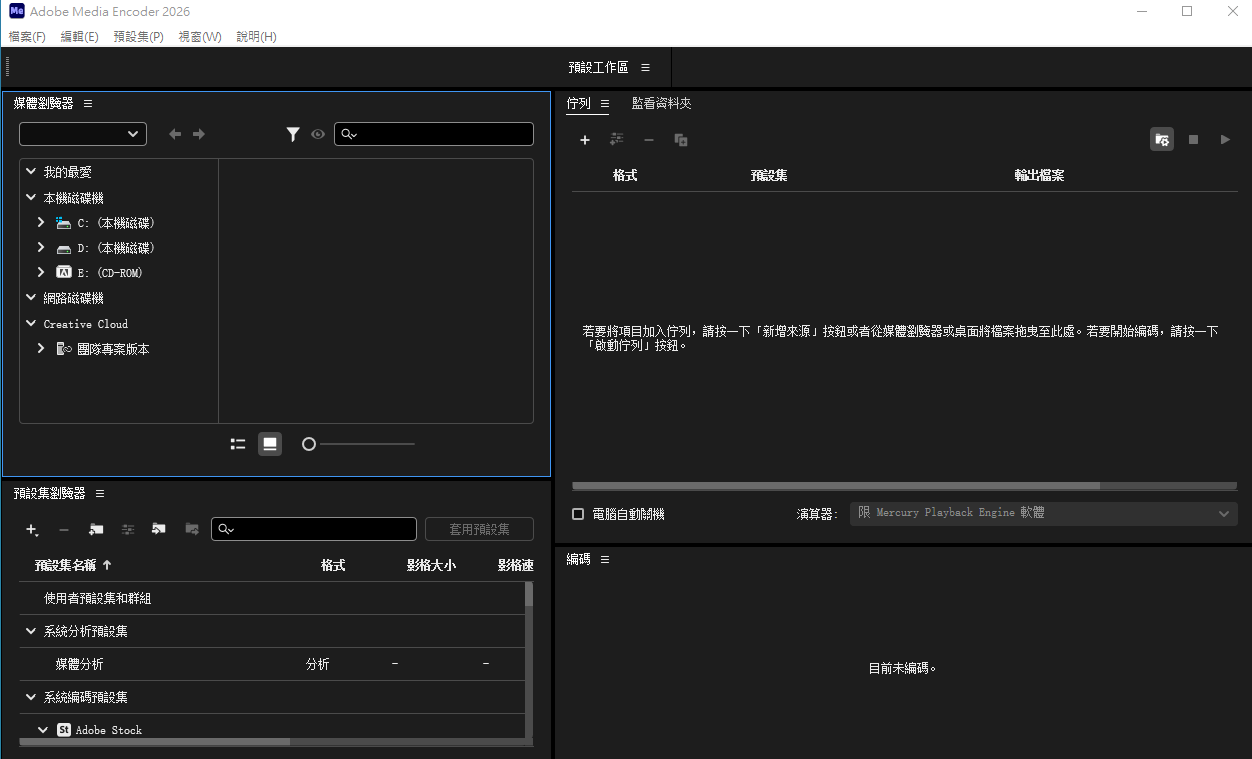Viewport: 1252px width, 759px height.
Task: Open the renderer Mercury Playback Engine dropdown
Action: point(1043,513)
